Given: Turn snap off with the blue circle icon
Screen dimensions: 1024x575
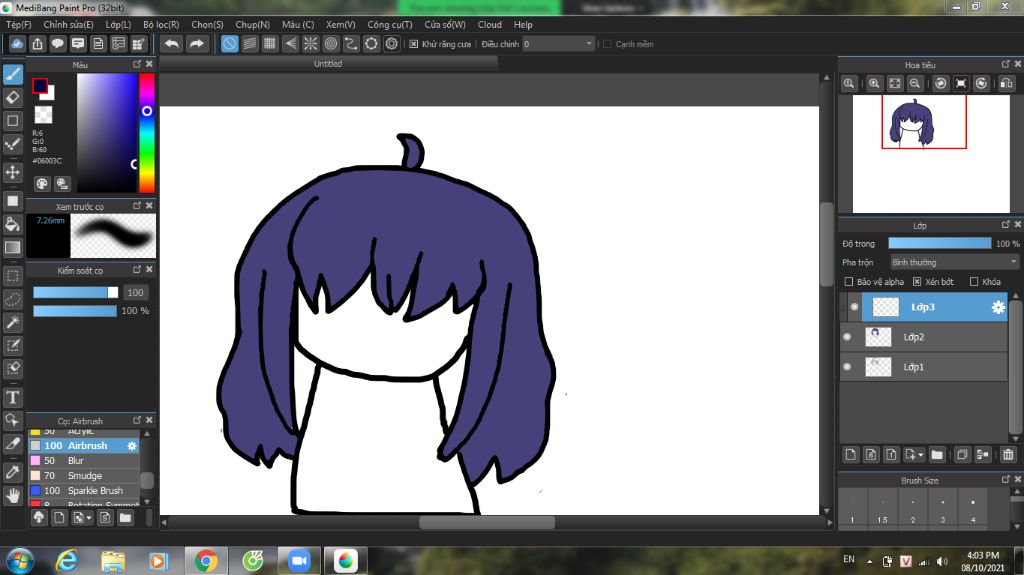Looking at the screenshot, I should (x=229, y=44).
